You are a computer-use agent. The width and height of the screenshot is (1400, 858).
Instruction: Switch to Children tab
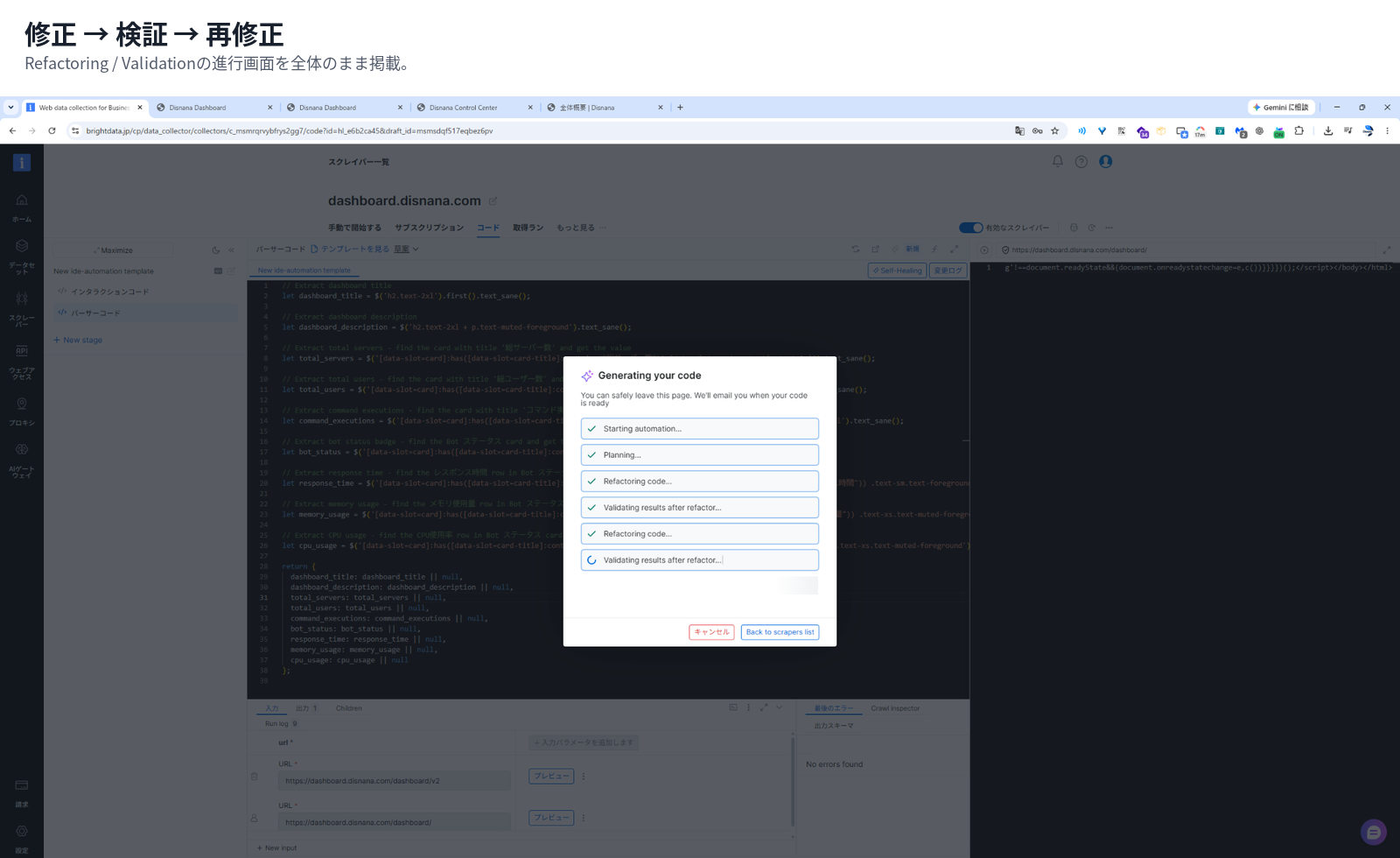coord(349,708)
